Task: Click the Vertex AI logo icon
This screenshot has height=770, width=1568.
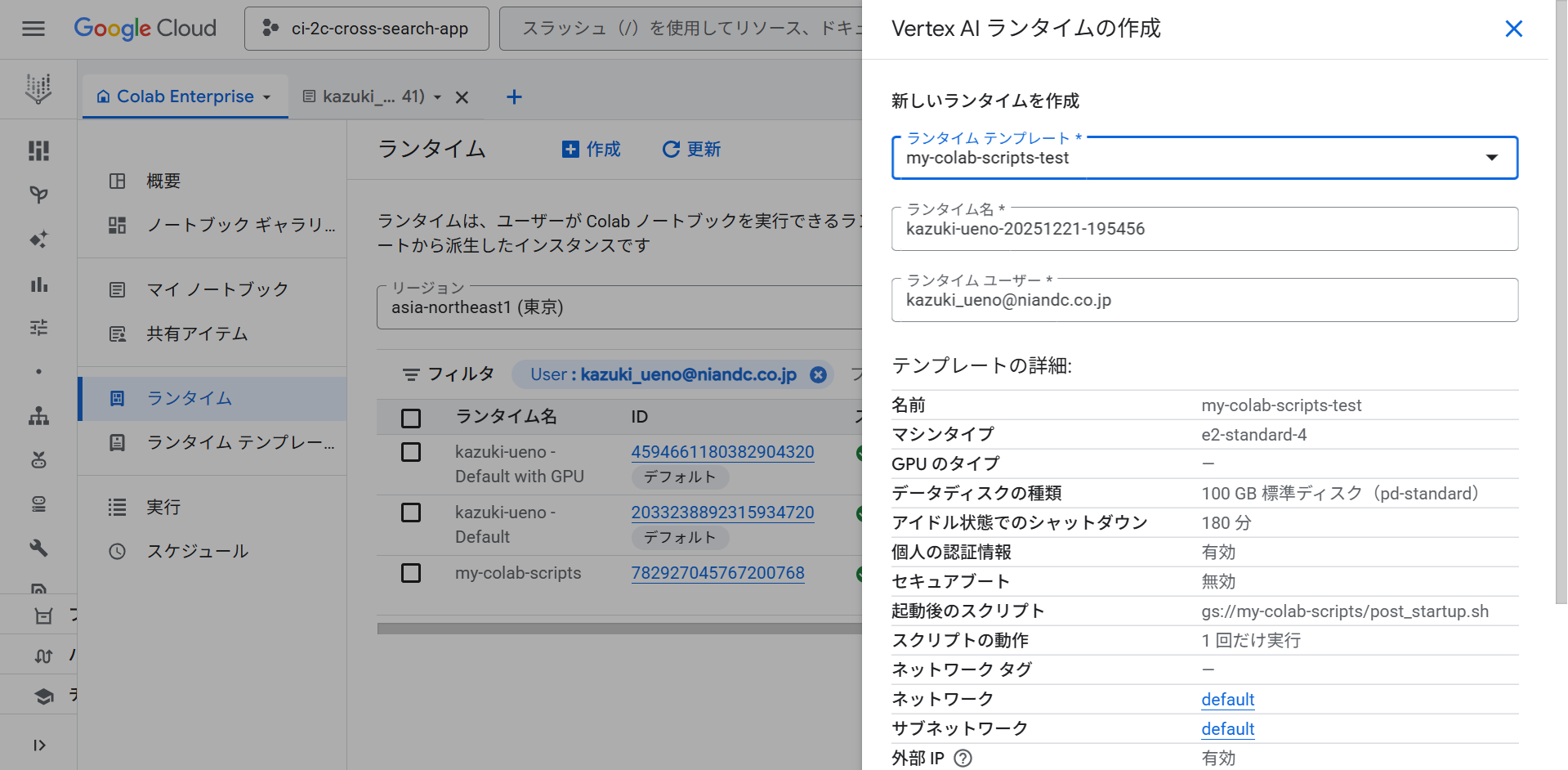Action: tap(38, 88)
